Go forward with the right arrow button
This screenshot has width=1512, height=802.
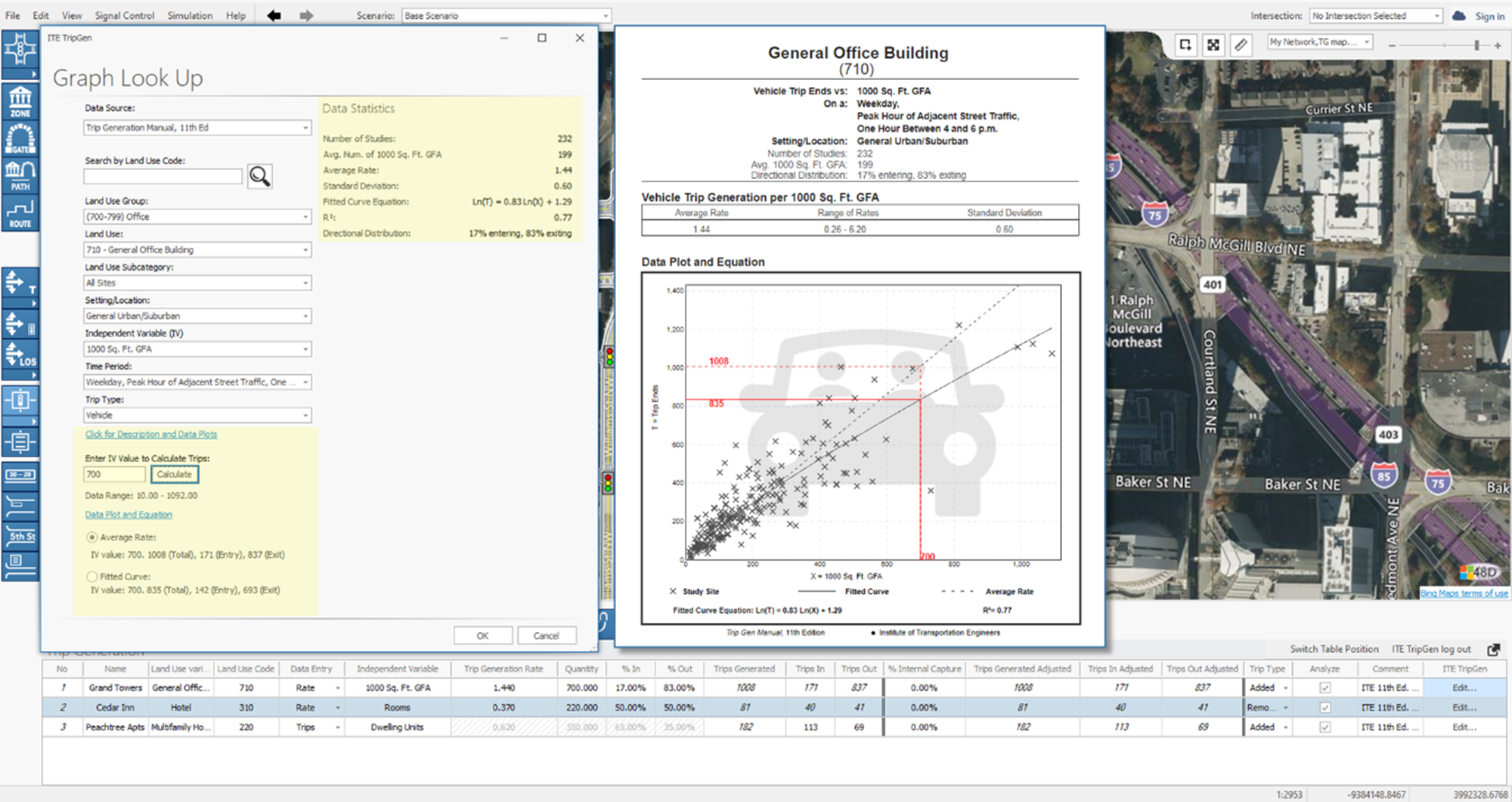[306, 15]
